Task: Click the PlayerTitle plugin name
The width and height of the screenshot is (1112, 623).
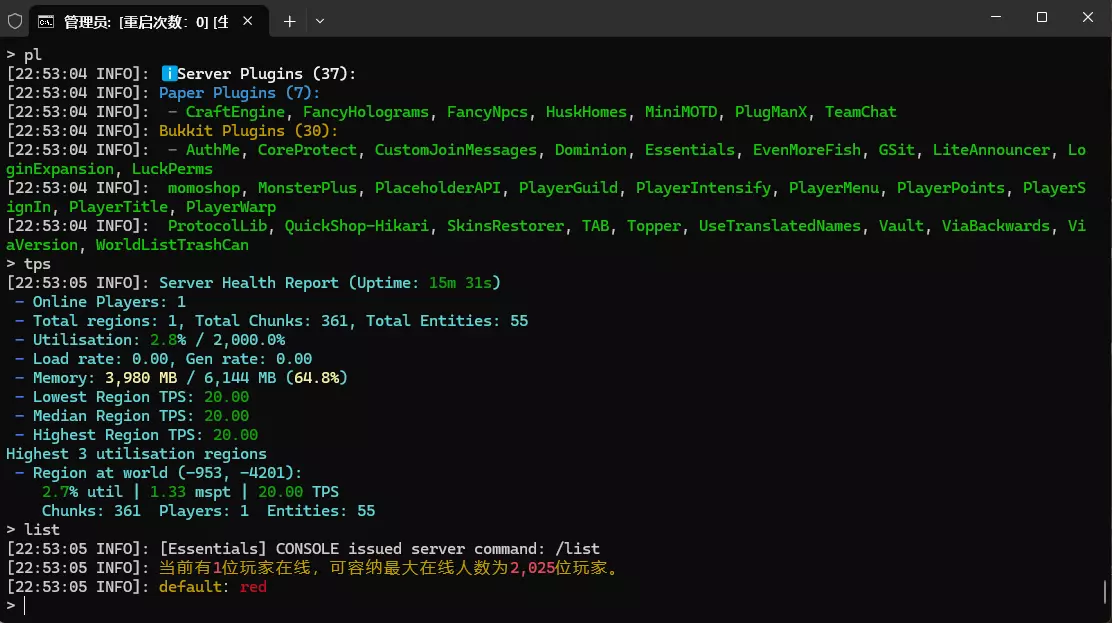Action: [118, 207]
